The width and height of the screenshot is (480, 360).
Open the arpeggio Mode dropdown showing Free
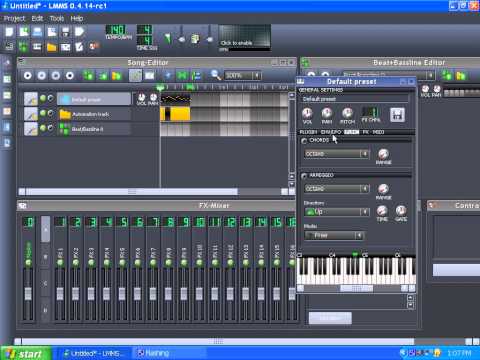(334, 235)
